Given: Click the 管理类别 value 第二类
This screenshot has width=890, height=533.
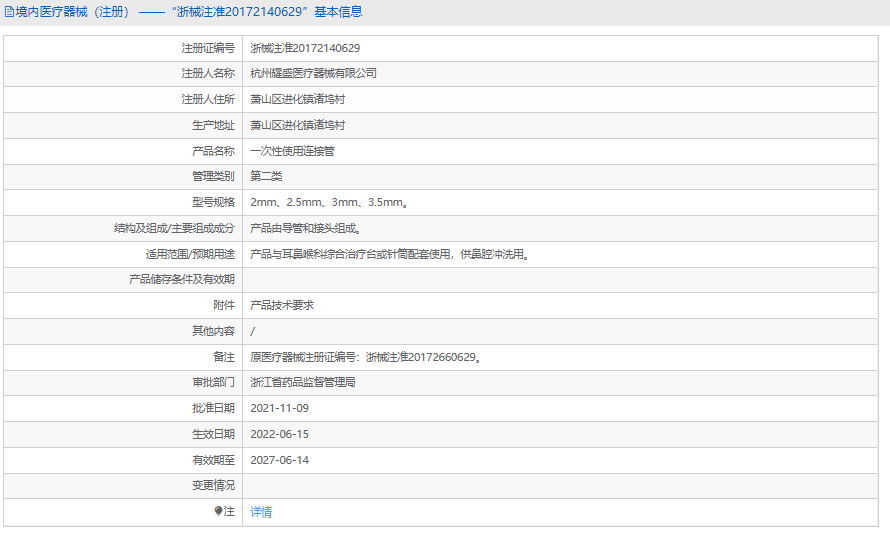Looking at the screenshot, I should click(x=266, y=177).
